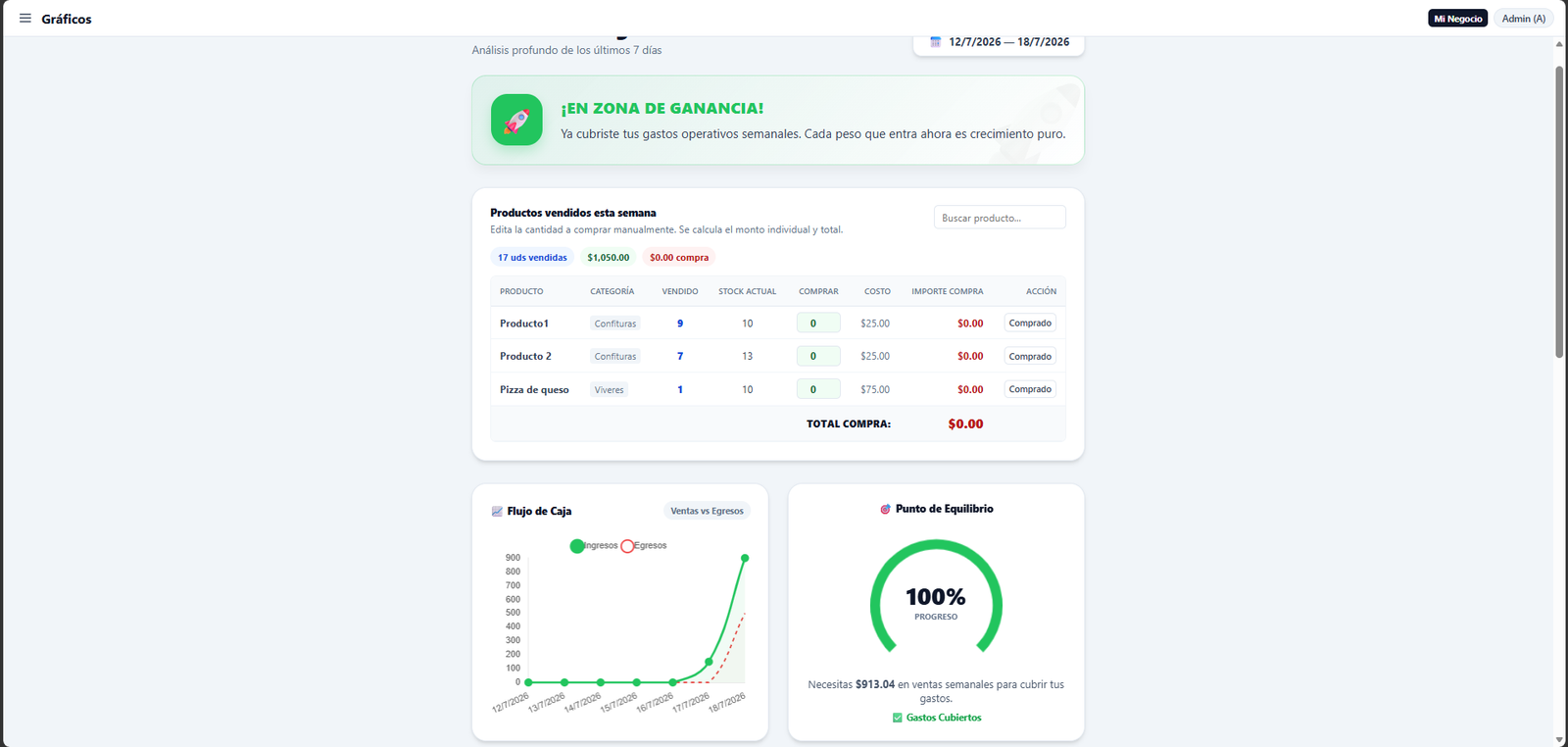The width and height of the screenshot is (1568, 747).
Task: Click the Ventas vs Egresos tag
Action: pyautogui.click(x=707, y=511)
